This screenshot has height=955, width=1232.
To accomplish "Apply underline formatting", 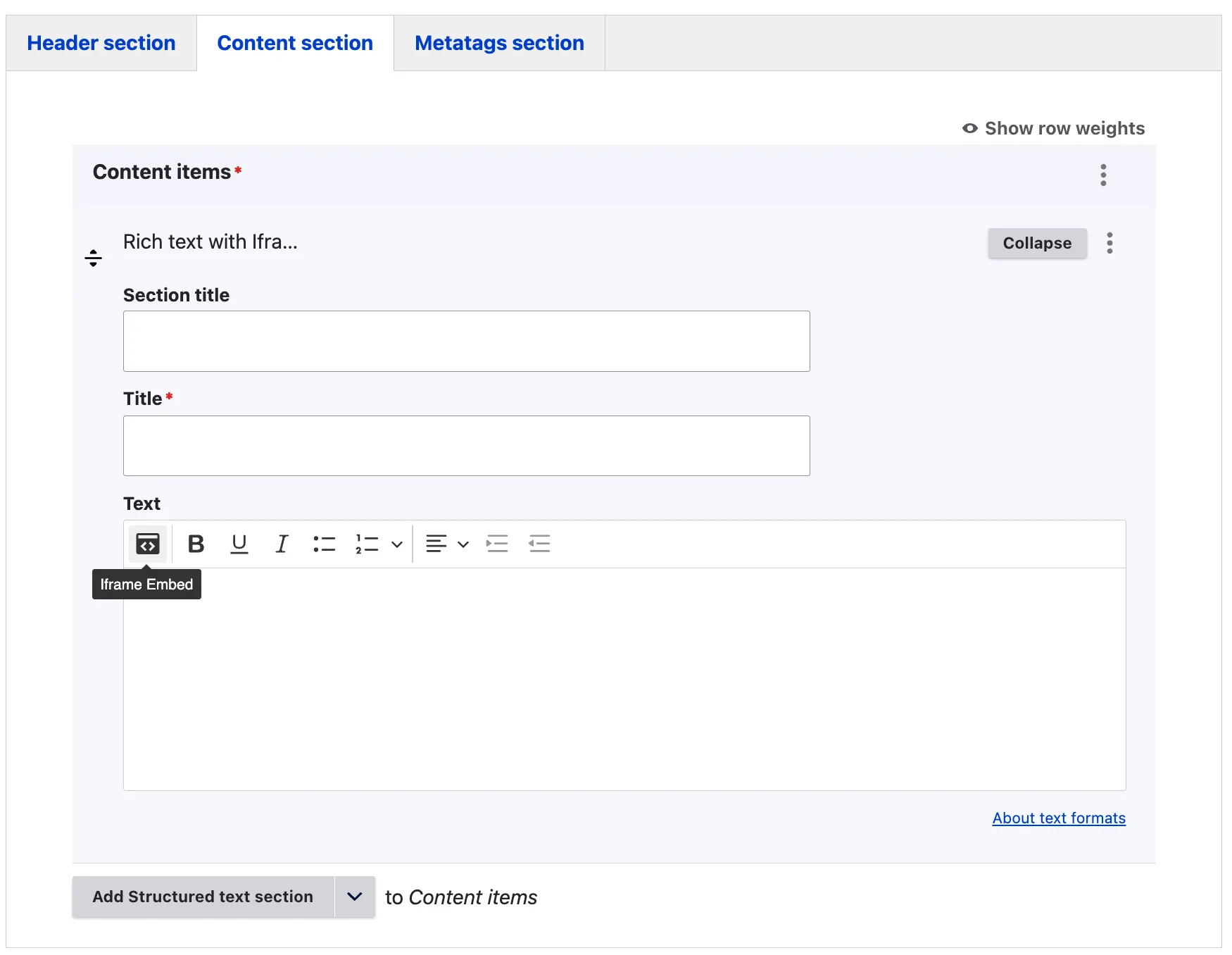I will coord(239,544).
